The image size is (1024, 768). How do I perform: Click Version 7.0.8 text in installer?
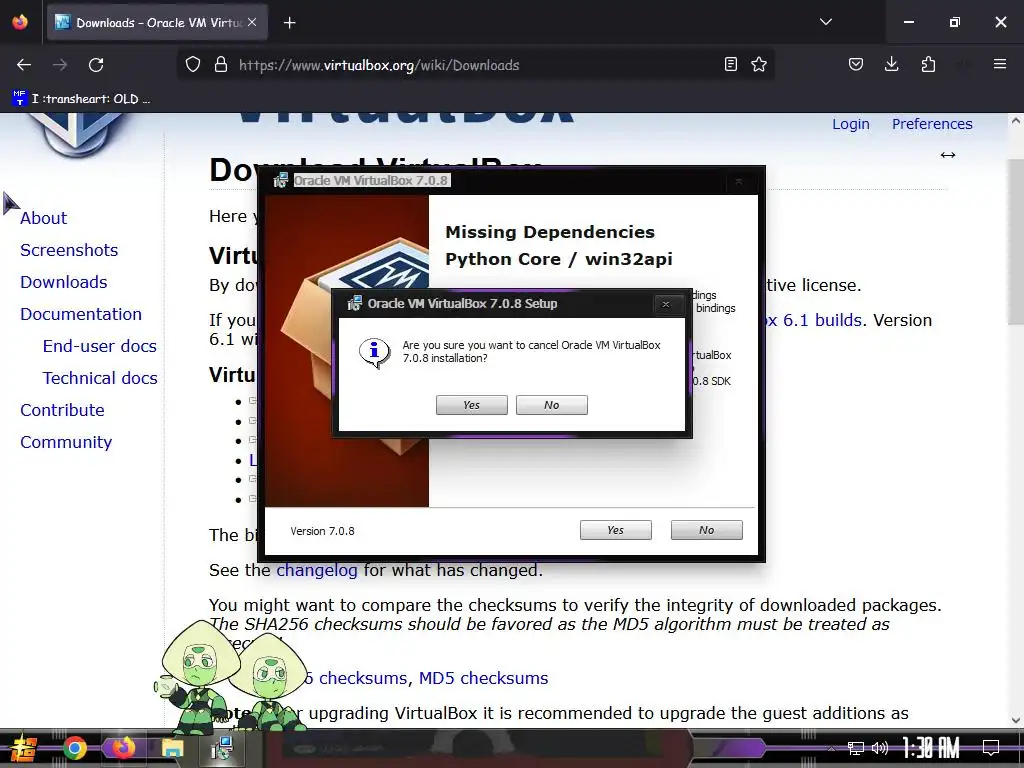322,531
